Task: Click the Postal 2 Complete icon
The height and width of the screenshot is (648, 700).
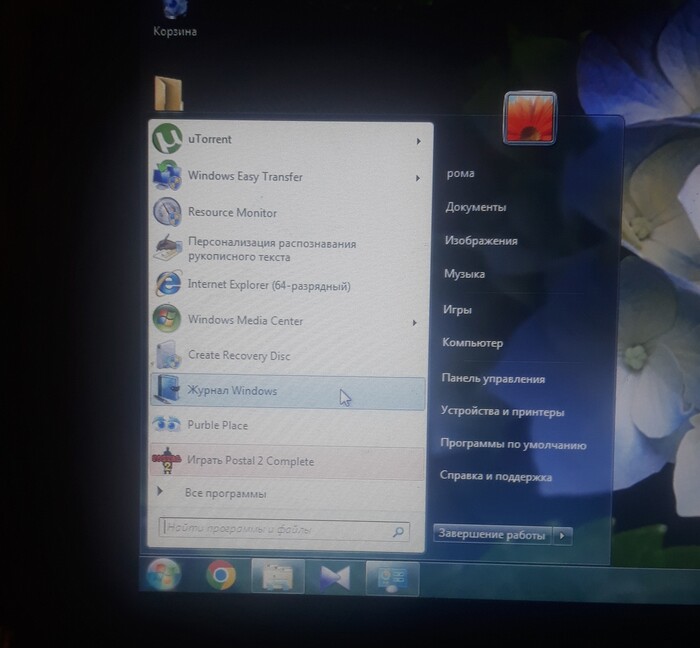Action: [x=166, y=461]
